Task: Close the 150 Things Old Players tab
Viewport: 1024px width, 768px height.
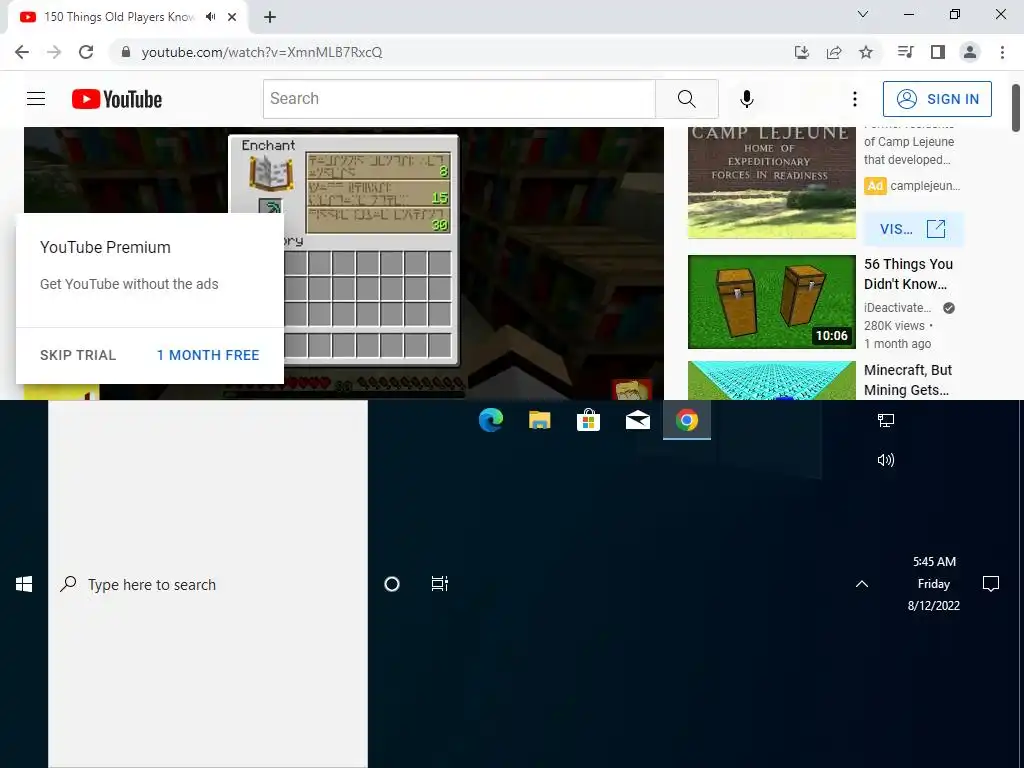Action: coord(232,17)
